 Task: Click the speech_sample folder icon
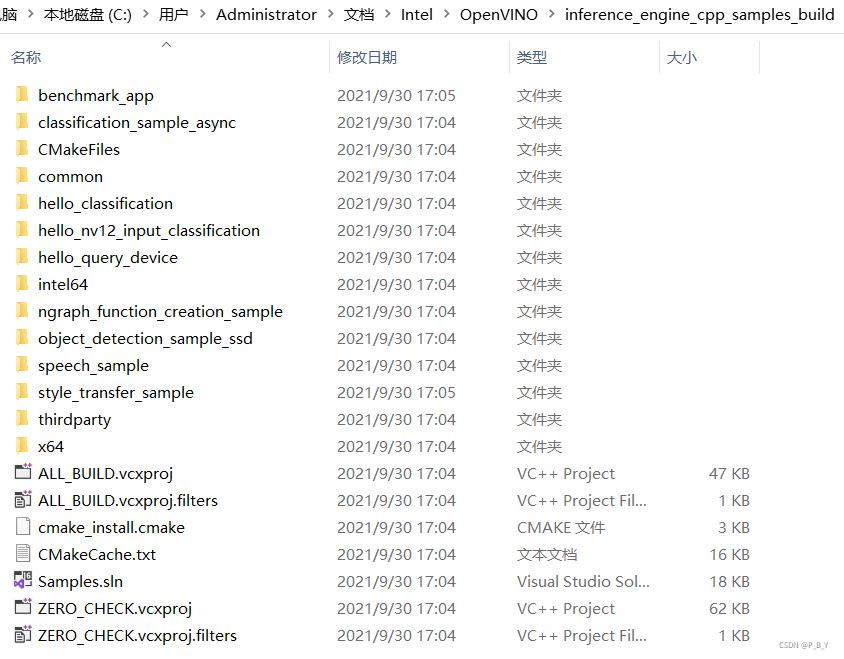coord(22,364)
